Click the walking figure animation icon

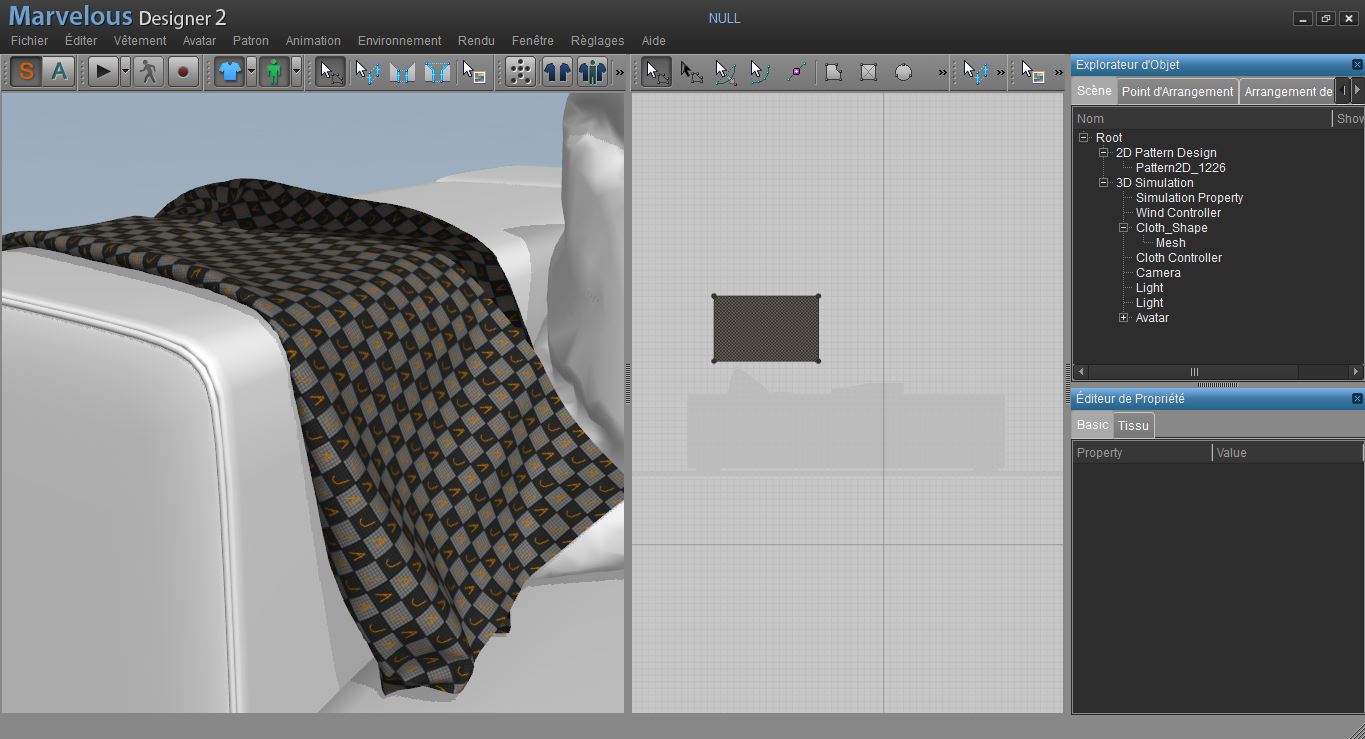tap(148, 72)
